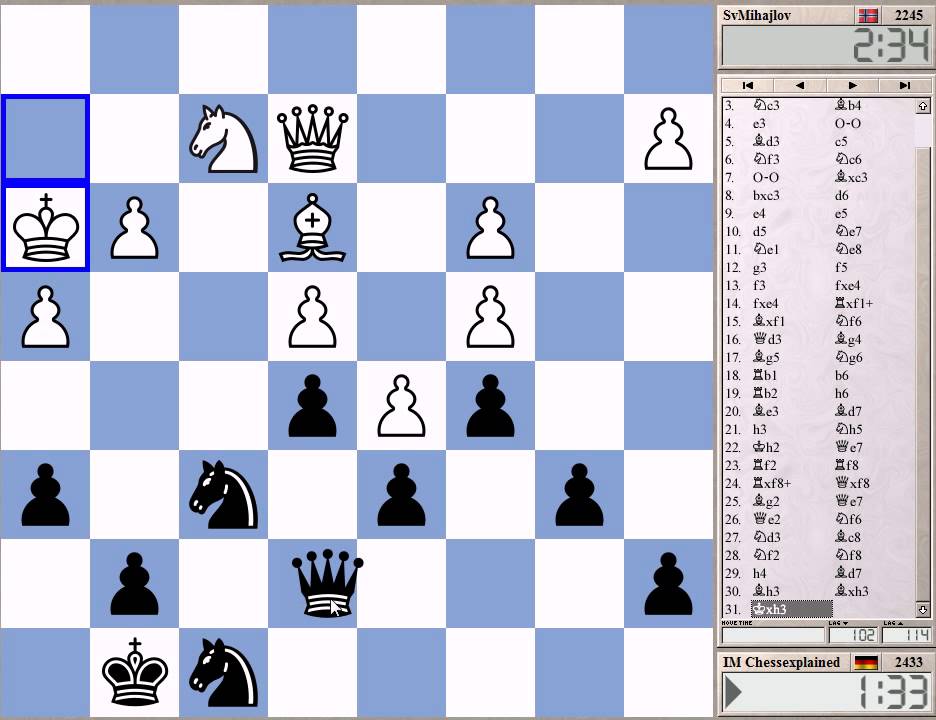Jump to the last move of the game
The width and height of the screenshot is (936, 720).
pyautogui.click(x=904, y=85)
